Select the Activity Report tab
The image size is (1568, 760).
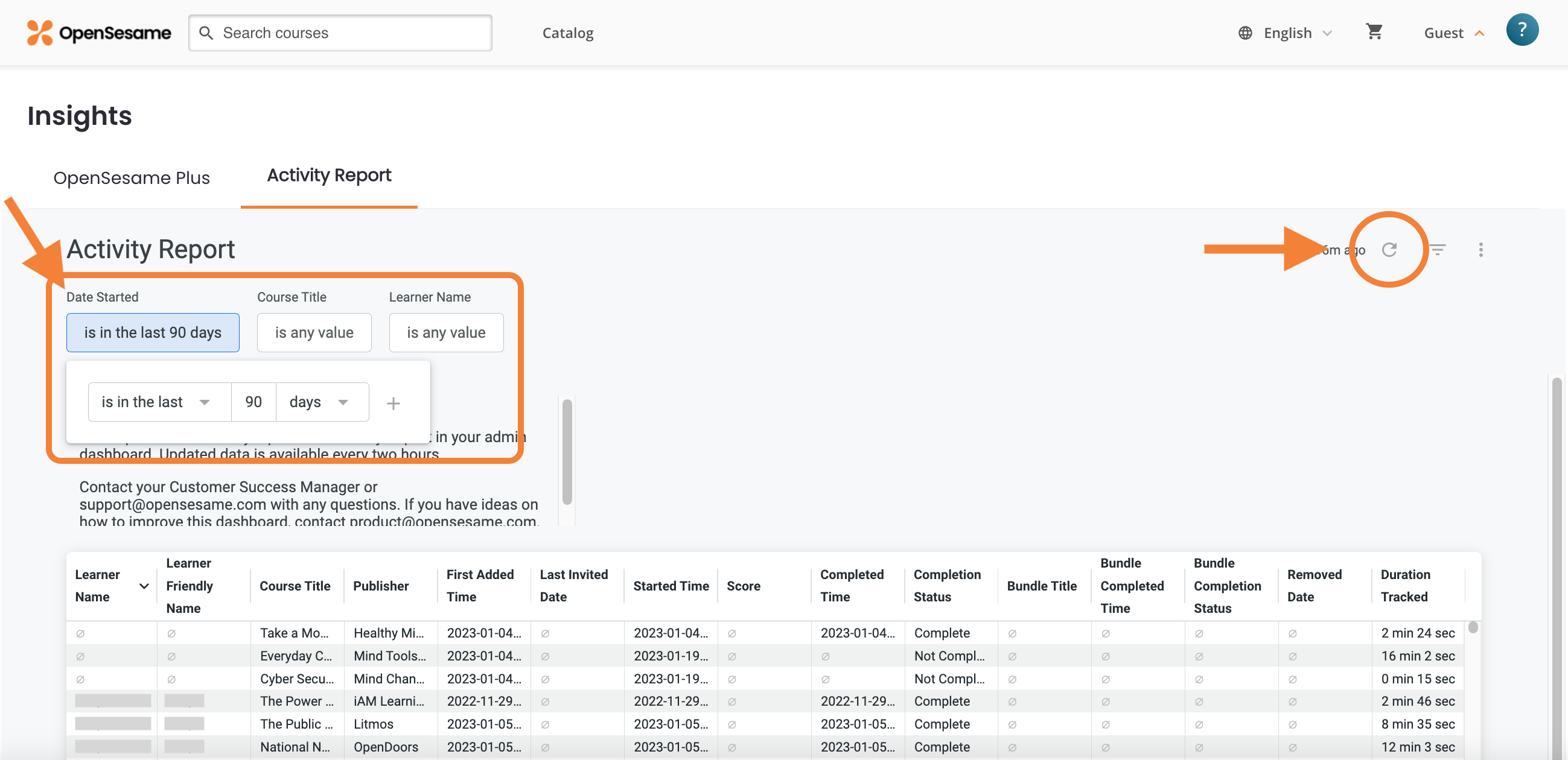click(x=329, y=176)
